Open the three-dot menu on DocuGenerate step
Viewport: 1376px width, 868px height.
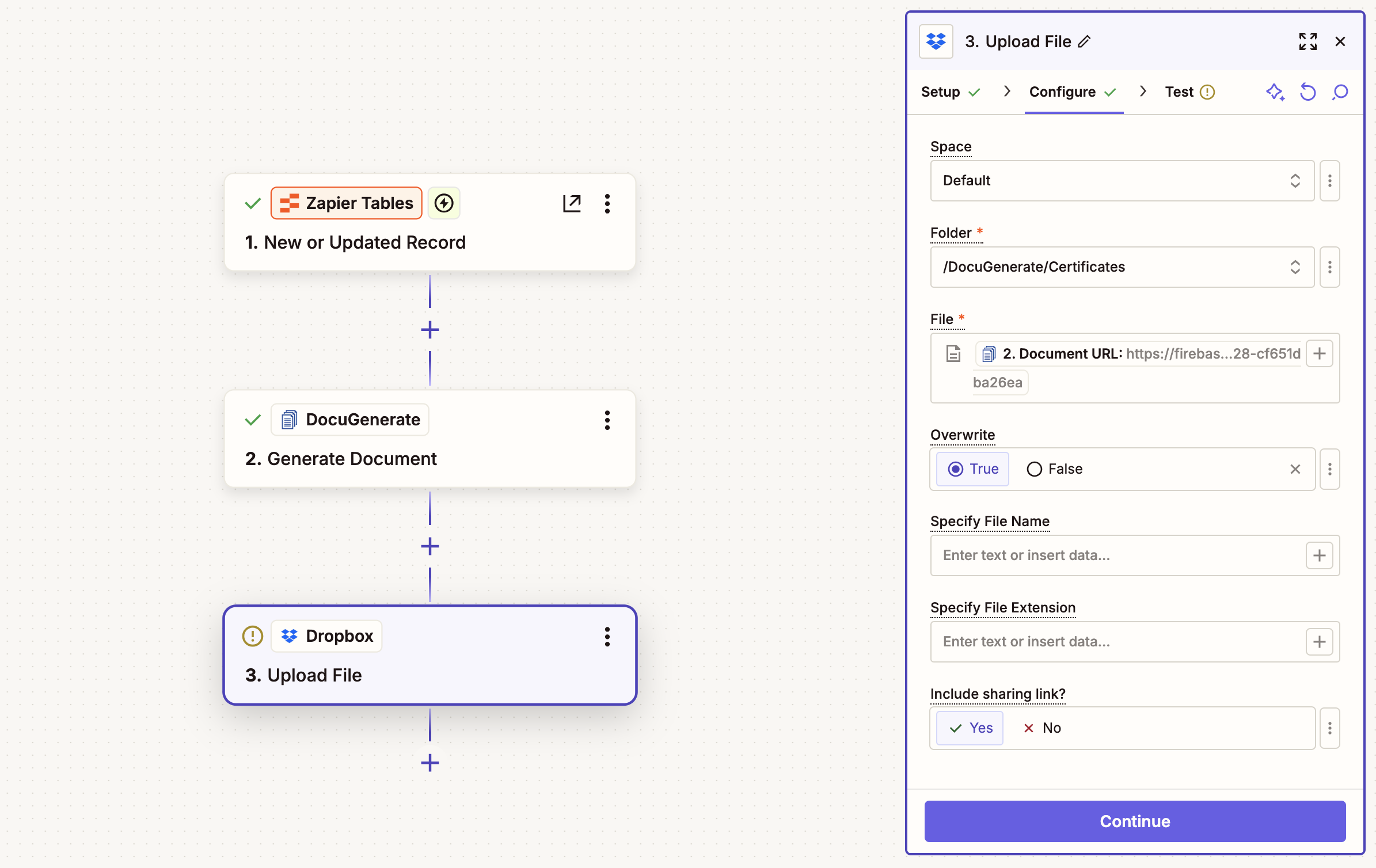click(607, 420)
